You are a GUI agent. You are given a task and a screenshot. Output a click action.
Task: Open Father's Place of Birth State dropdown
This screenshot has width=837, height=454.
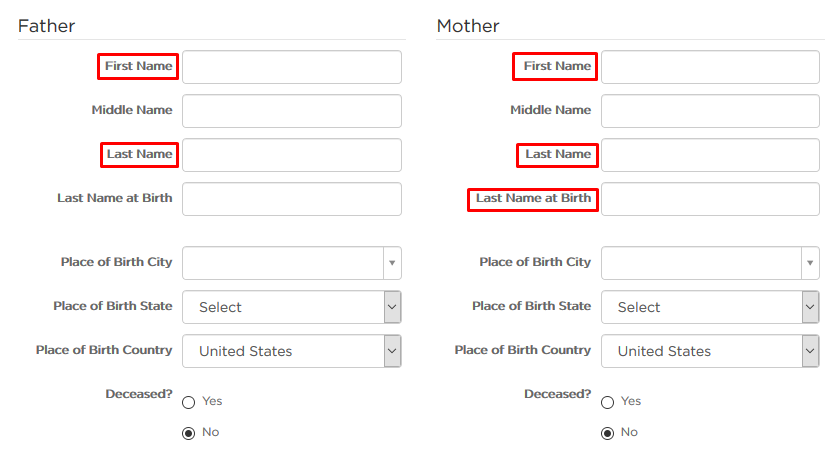[x=291, y=307]
